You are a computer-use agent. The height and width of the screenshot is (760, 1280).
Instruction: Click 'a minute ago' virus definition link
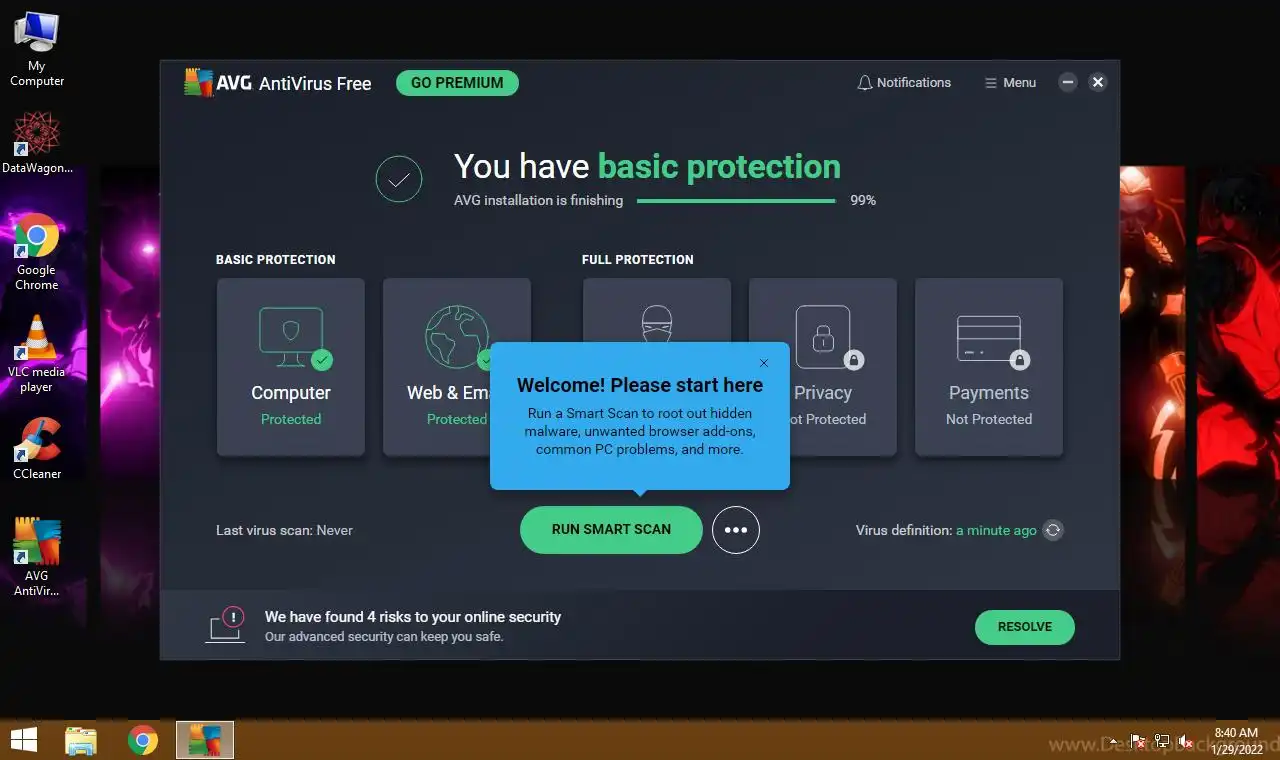pyautogui.click(x=996, y=530)
